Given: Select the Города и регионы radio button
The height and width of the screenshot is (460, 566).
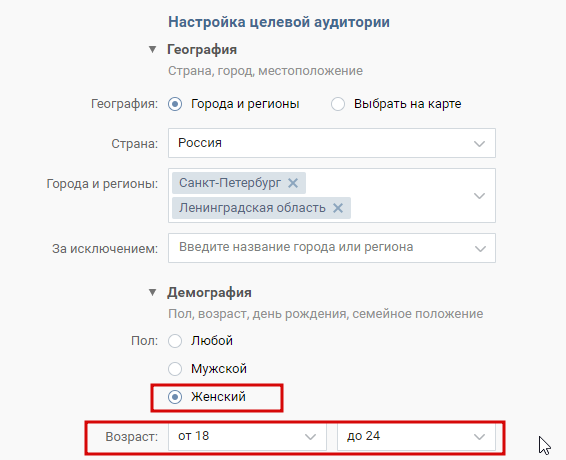Looking at the screenshot, I should click(x=175, y=104).
